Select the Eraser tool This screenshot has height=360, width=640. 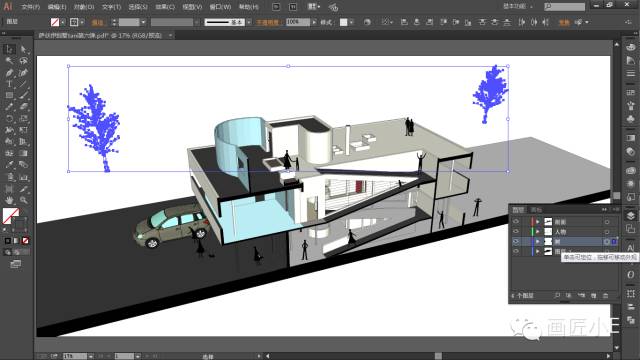pyautogui.click(x=24, y=107)
